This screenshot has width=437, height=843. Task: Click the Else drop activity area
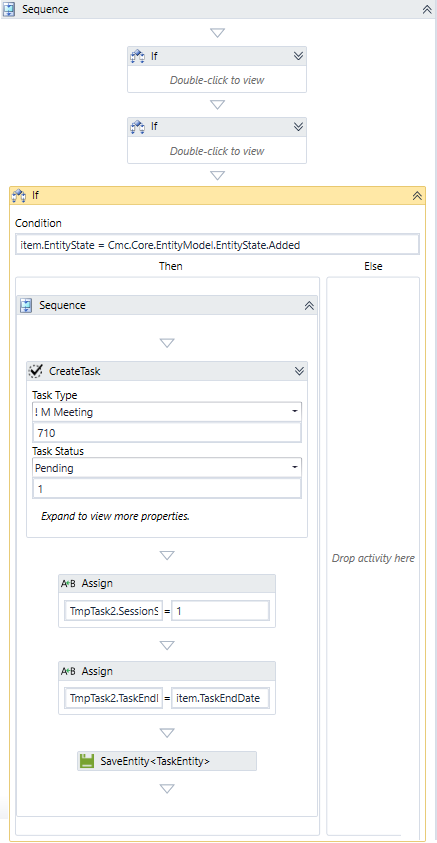373,558
